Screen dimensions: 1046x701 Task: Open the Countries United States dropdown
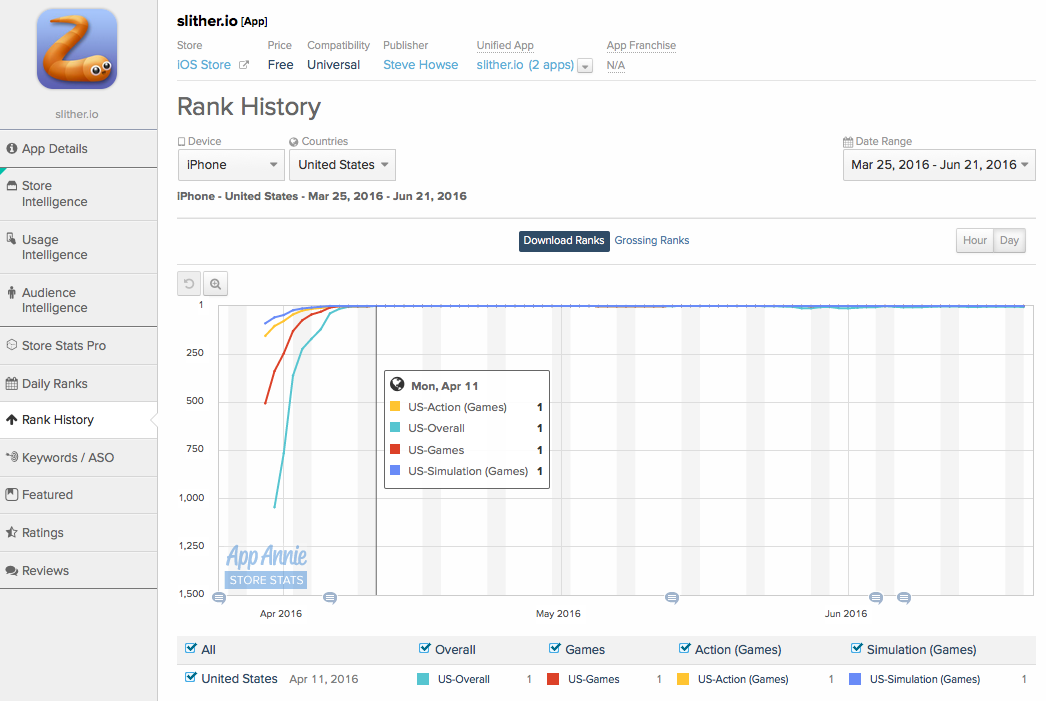pyautogui.click(x=342, y=165)
